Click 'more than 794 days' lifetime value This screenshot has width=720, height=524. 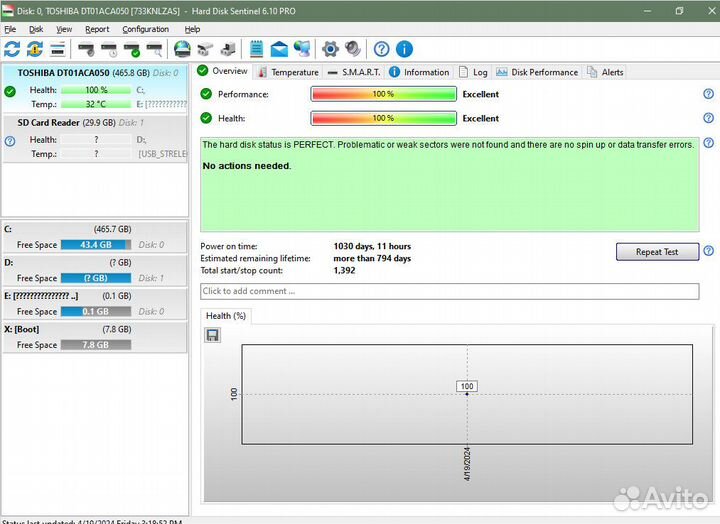click(372, 258)
